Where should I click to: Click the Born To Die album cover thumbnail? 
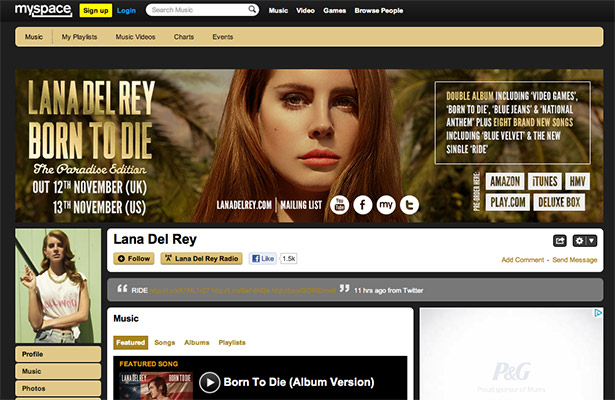click(x=156, y=386)
